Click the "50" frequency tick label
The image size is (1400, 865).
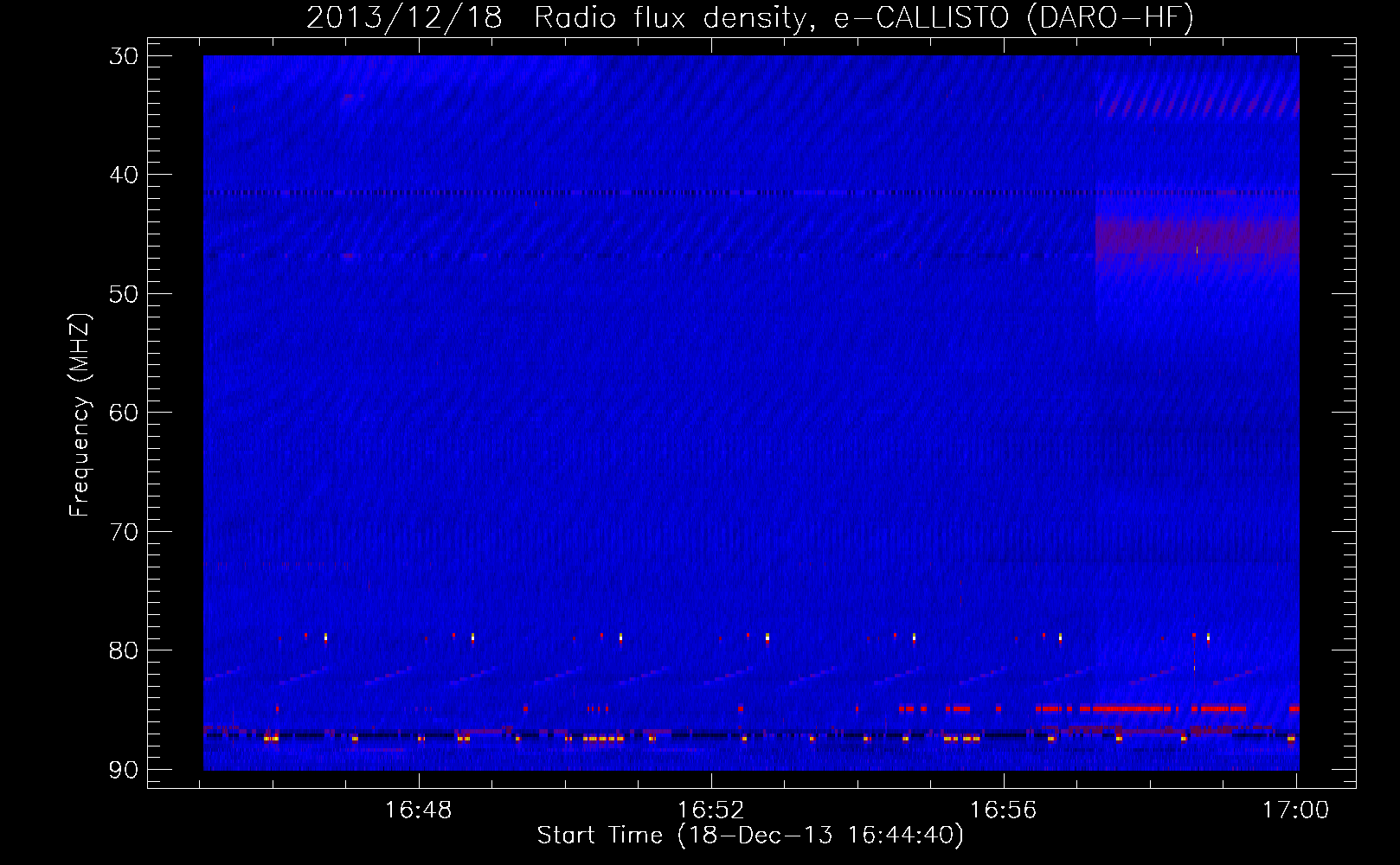pos(124,294)
